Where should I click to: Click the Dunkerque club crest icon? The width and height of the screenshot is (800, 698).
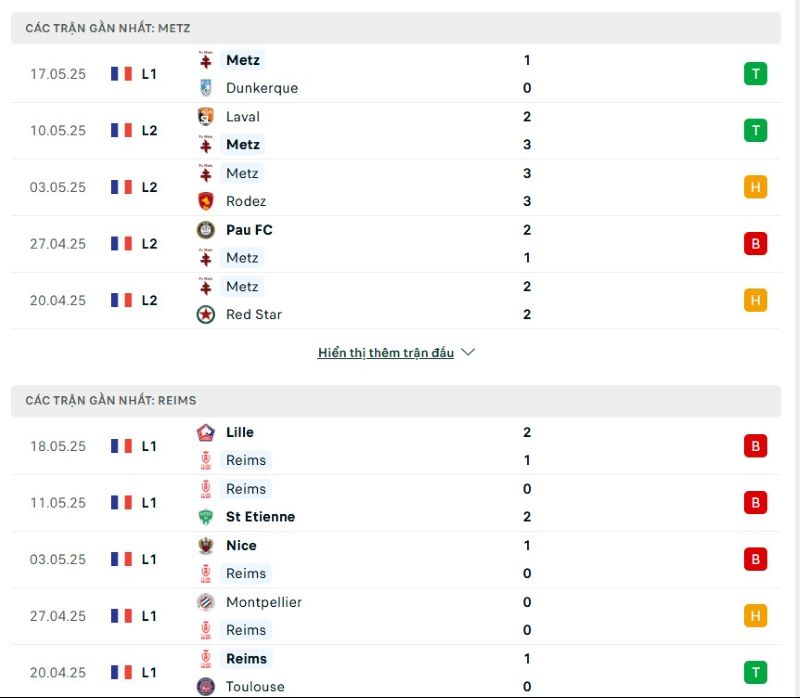tap(206, 88)
